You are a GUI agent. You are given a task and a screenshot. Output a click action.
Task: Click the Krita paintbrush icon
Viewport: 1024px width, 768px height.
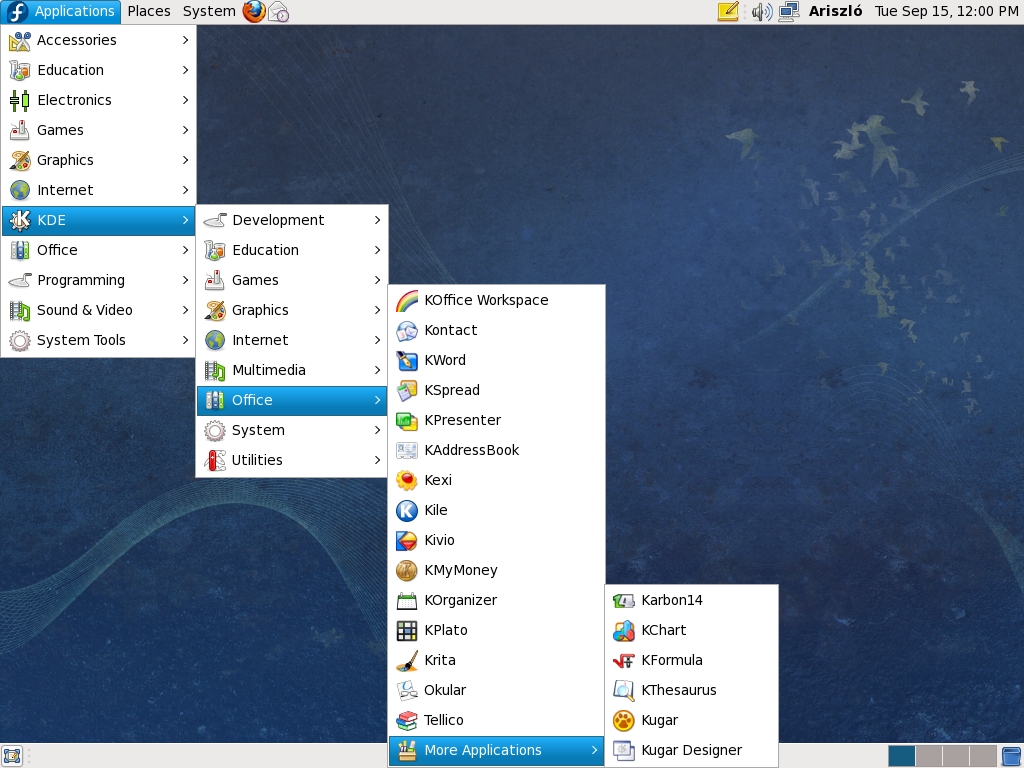407,661
